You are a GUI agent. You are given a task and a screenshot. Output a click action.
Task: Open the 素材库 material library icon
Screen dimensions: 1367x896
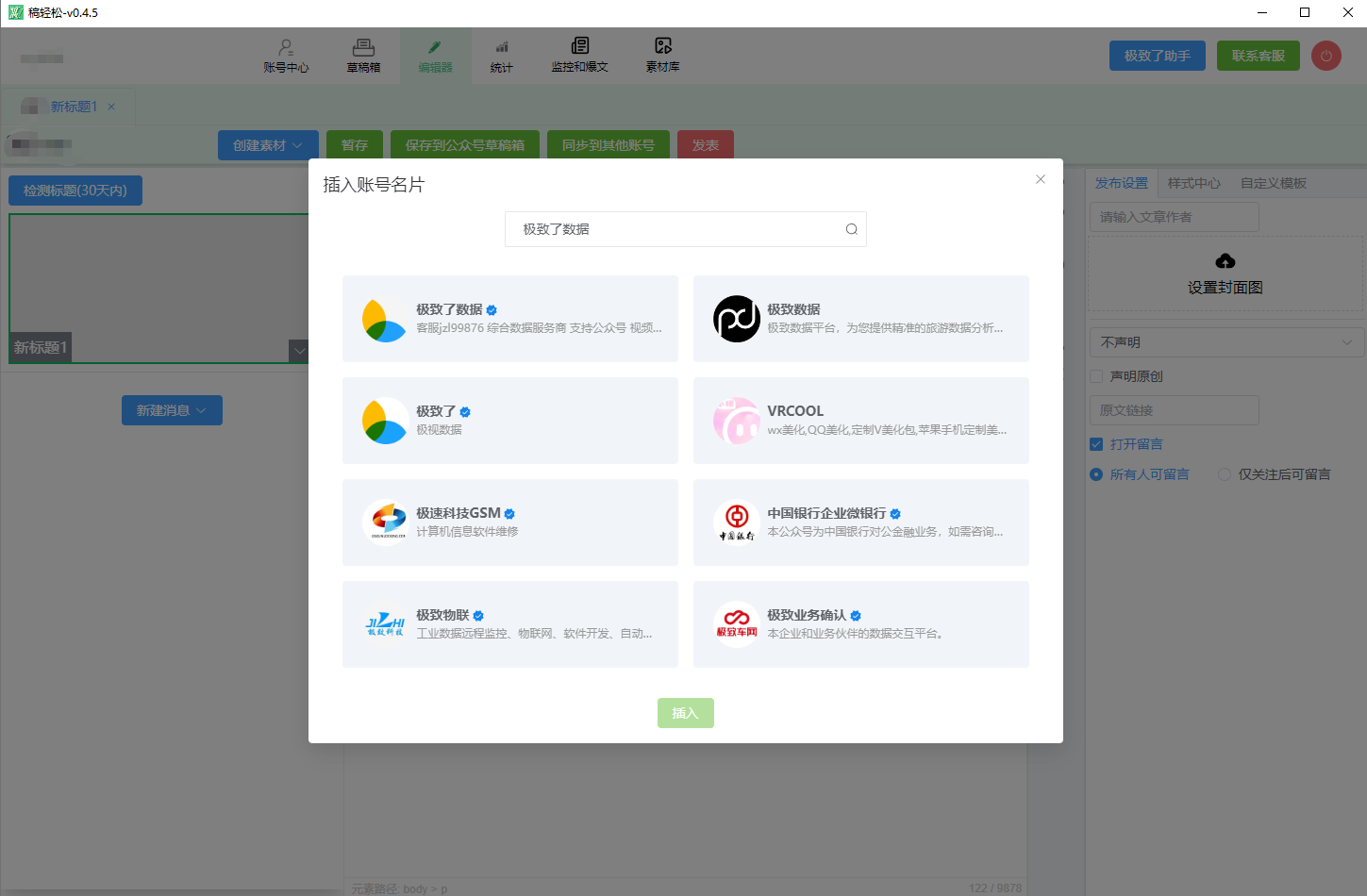pyautogui.click(x=663, y=46)
